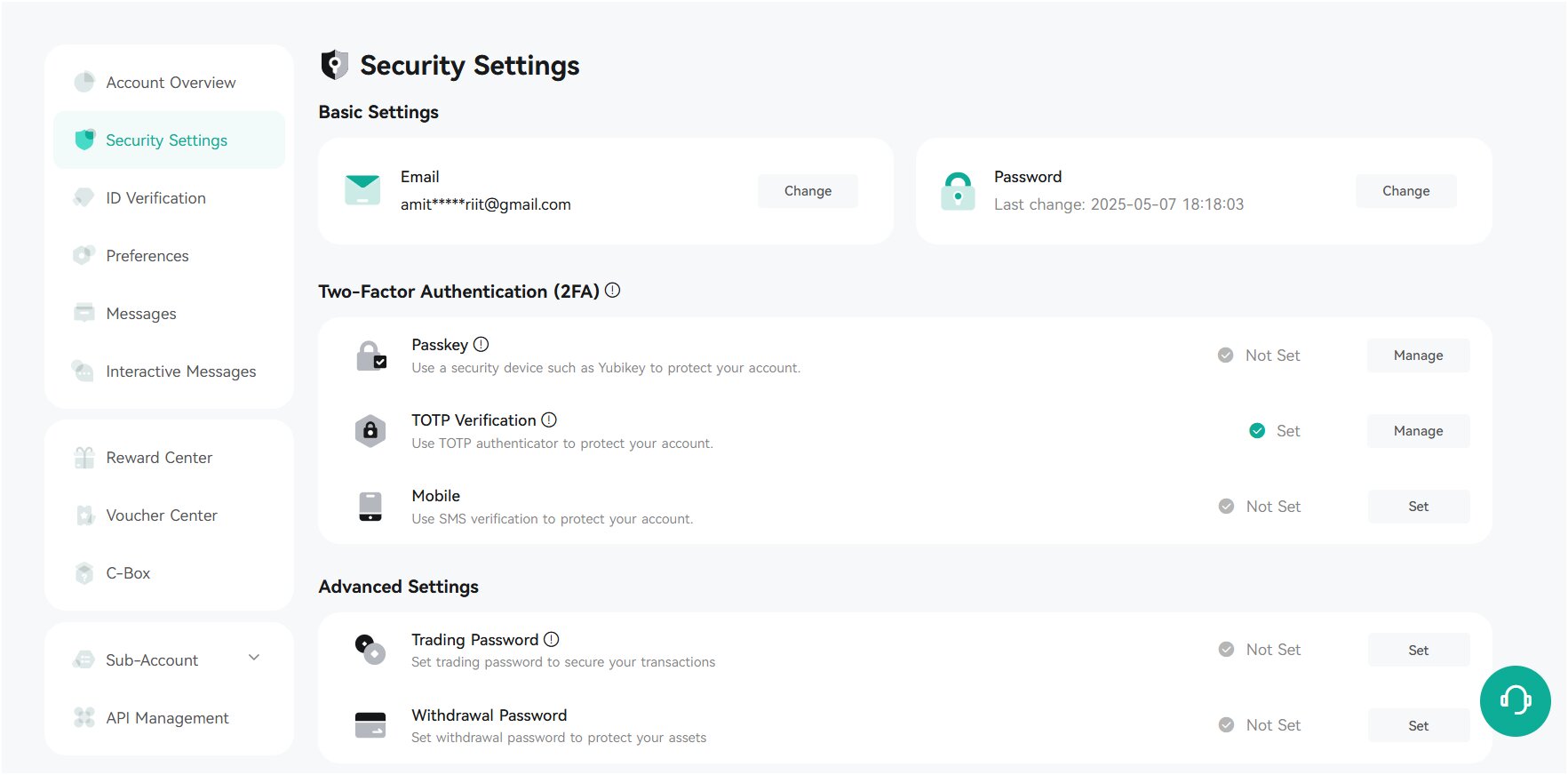The height and width of the screenshot is (775, 1568).
Task: Click the Passkey lock icon
Action: (x=370, y=356)
